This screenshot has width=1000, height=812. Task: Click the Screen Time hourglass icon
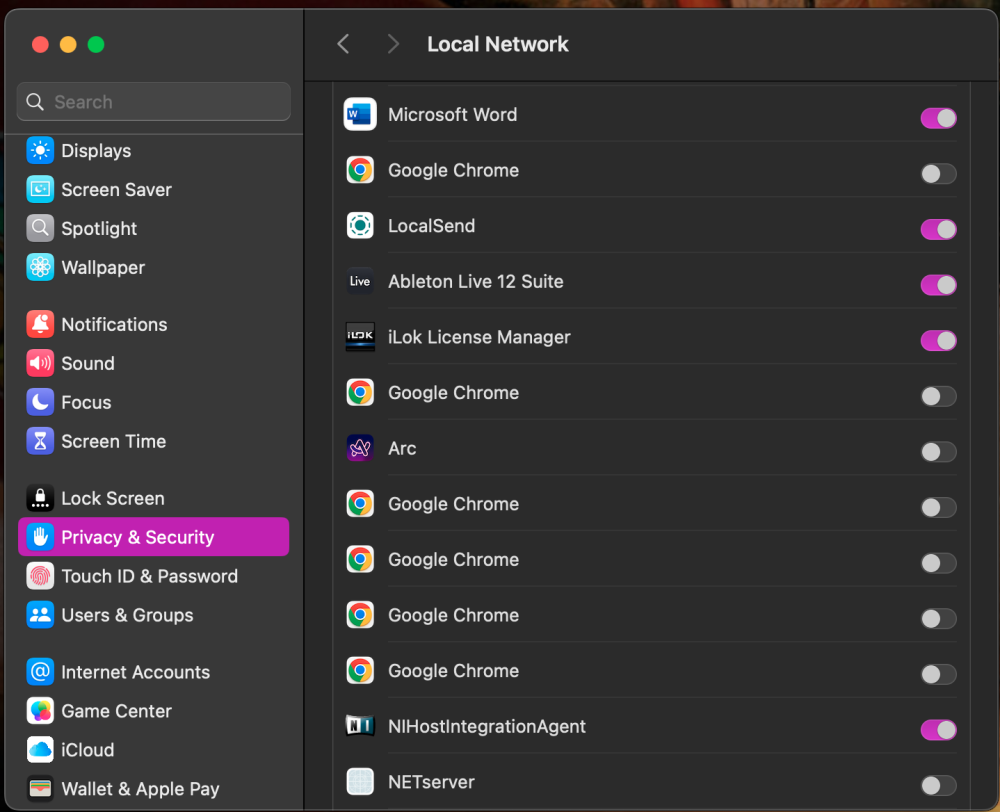click(40, 441)
